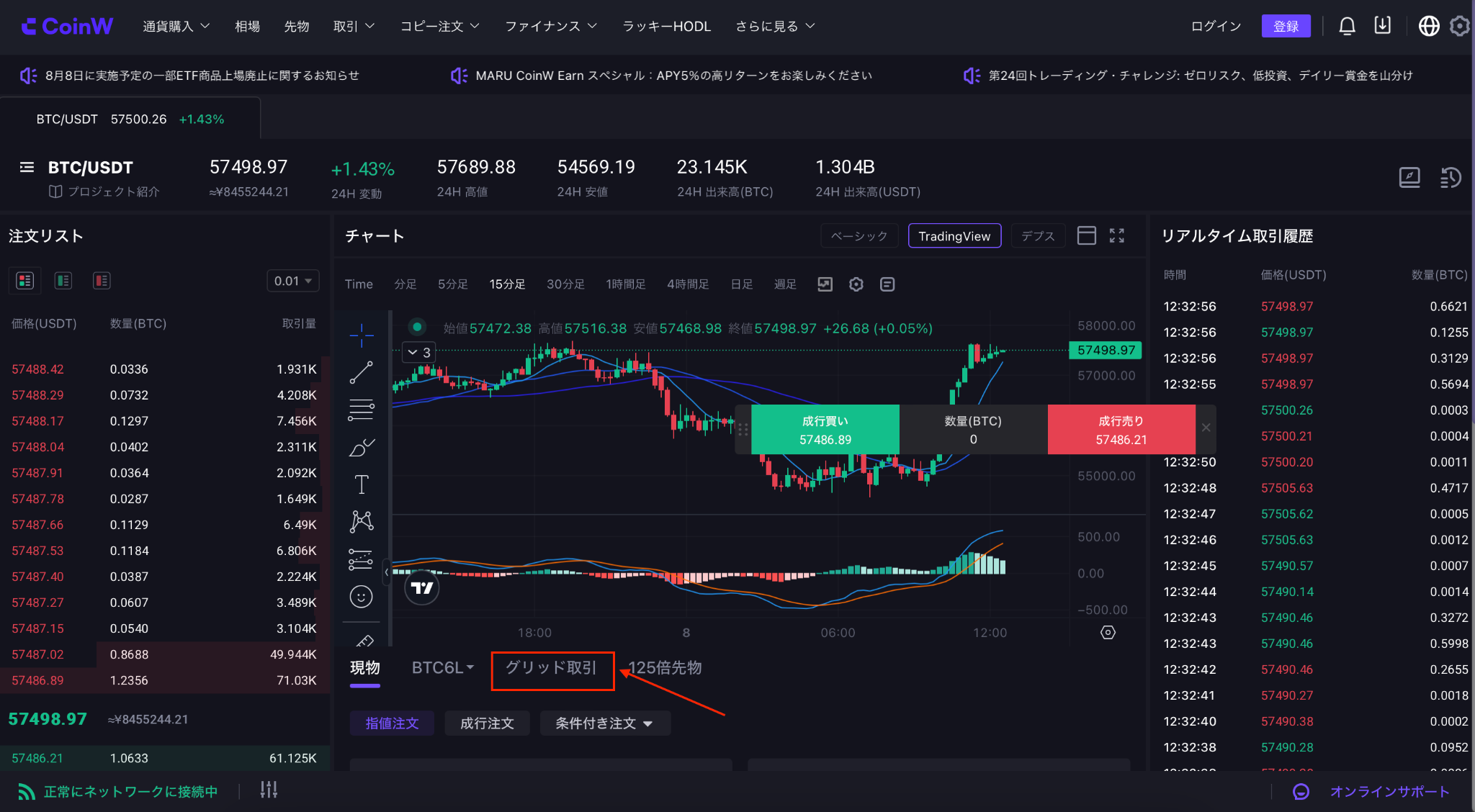Open chart settings gear icon

coord(856,284)
